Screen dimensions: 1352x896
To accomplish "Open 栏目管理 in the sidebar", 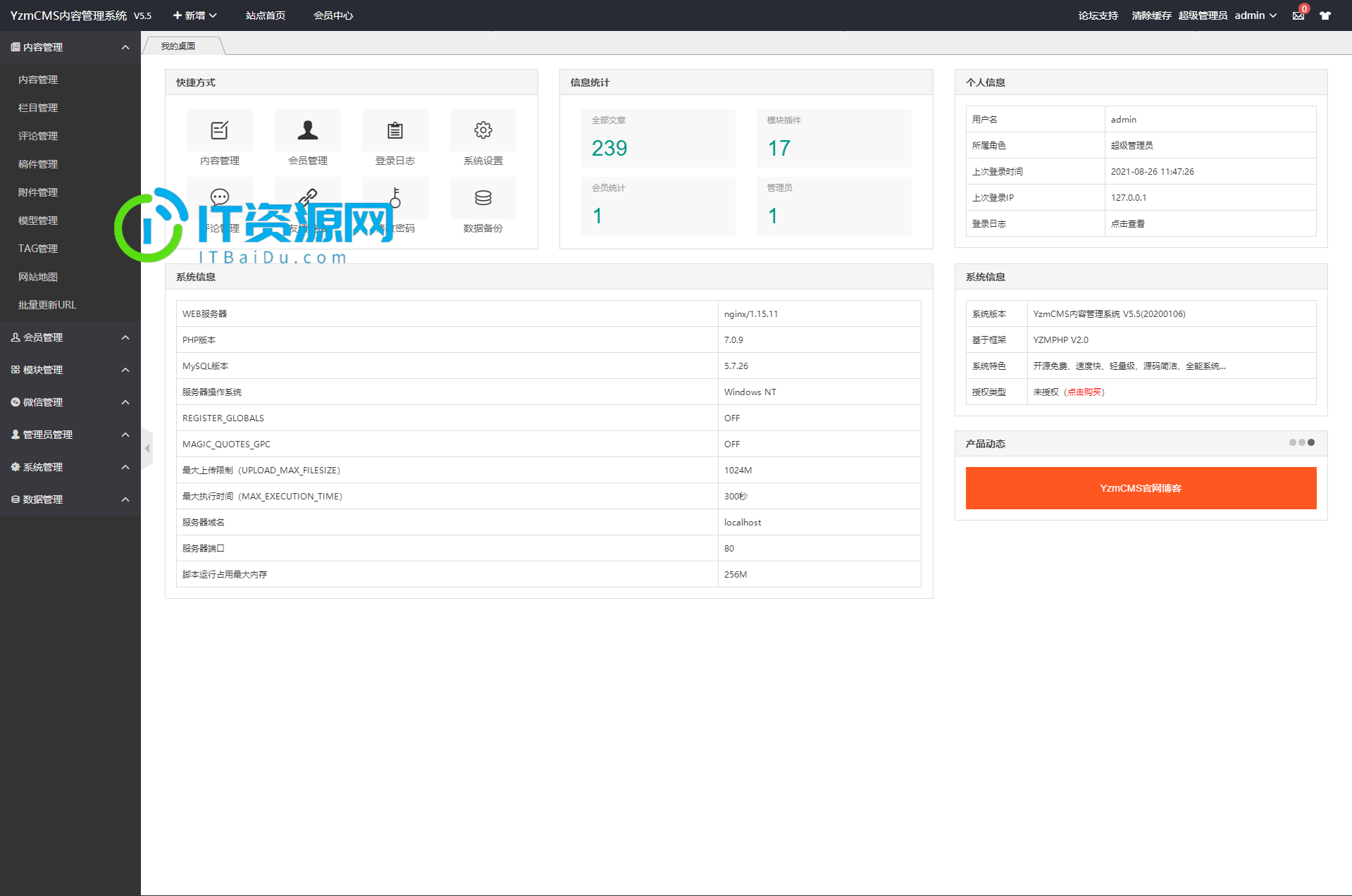I will (x=38, y=108).
